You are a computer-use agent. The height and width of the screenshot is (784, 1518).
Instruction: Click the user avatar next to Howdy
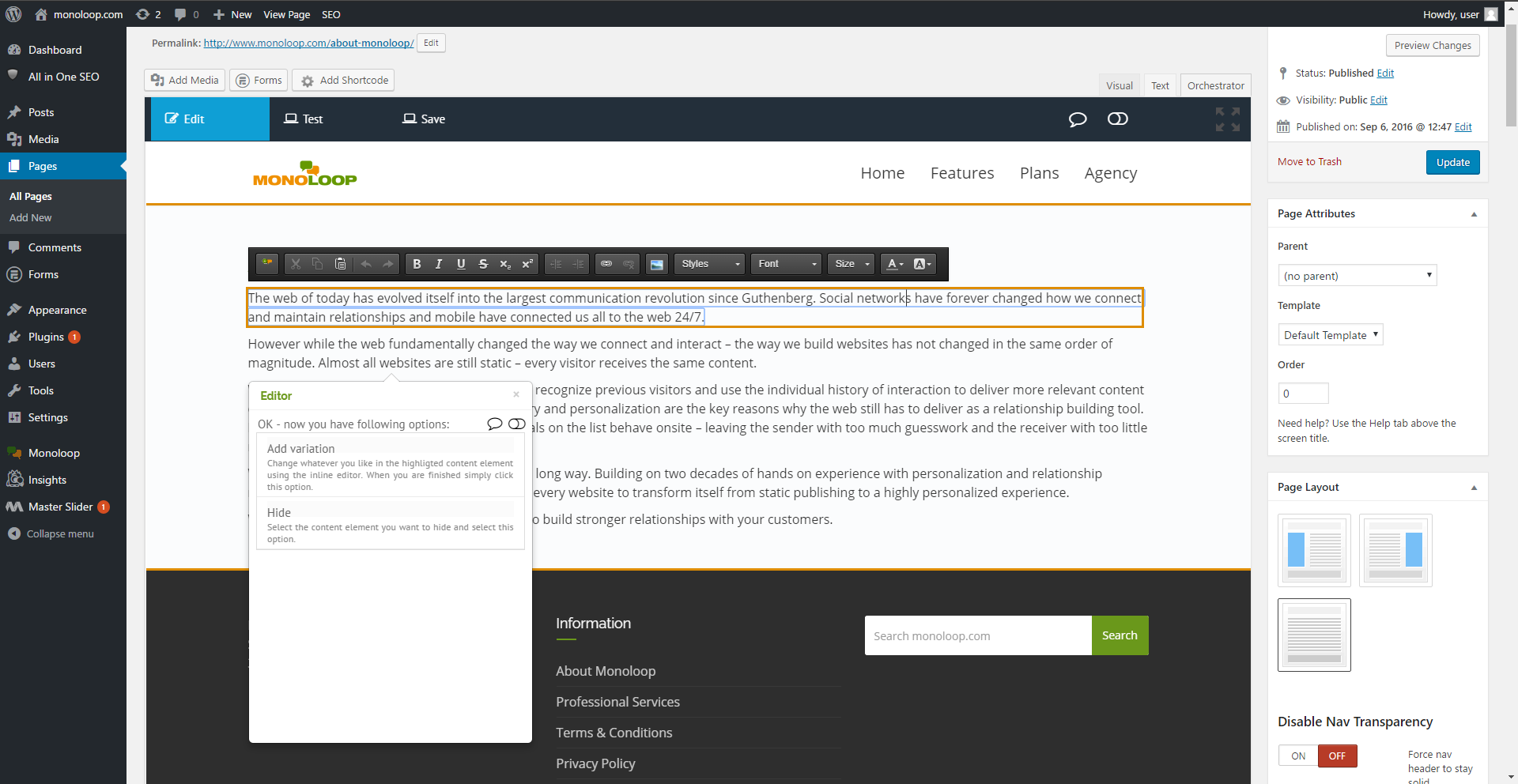pos(1491,14)
